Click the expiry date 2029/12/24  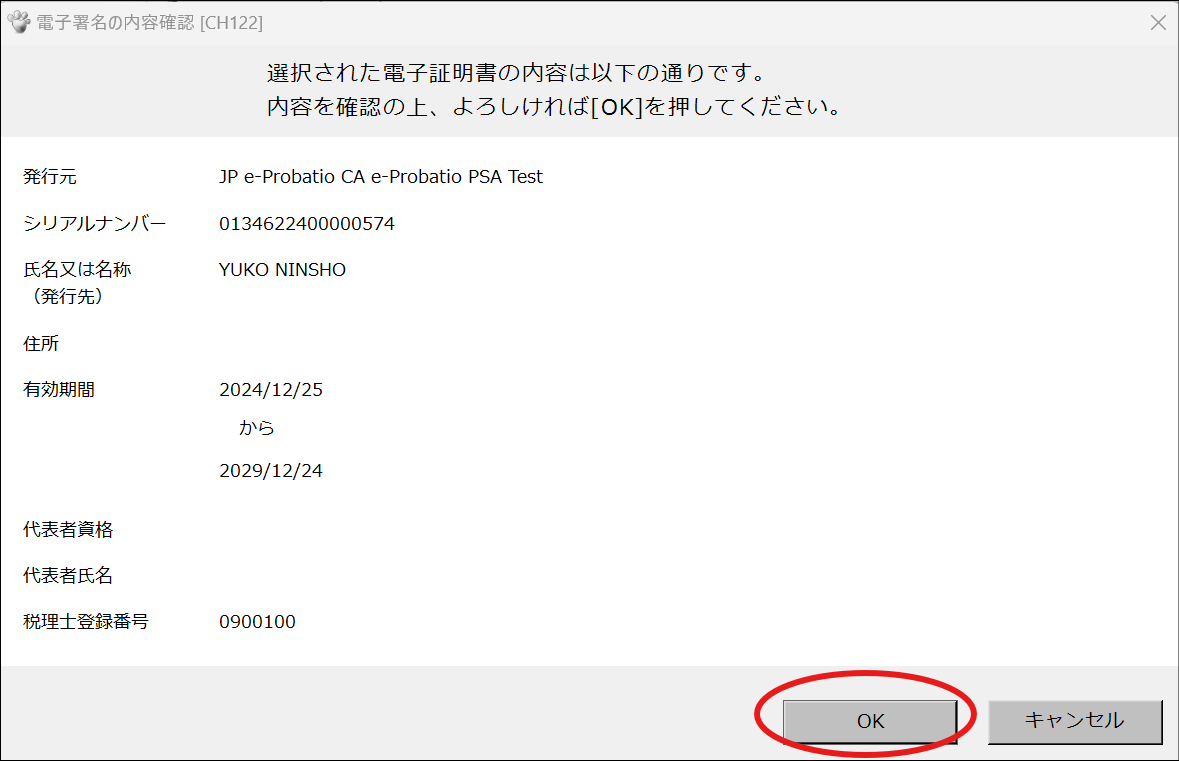[271, 470]
